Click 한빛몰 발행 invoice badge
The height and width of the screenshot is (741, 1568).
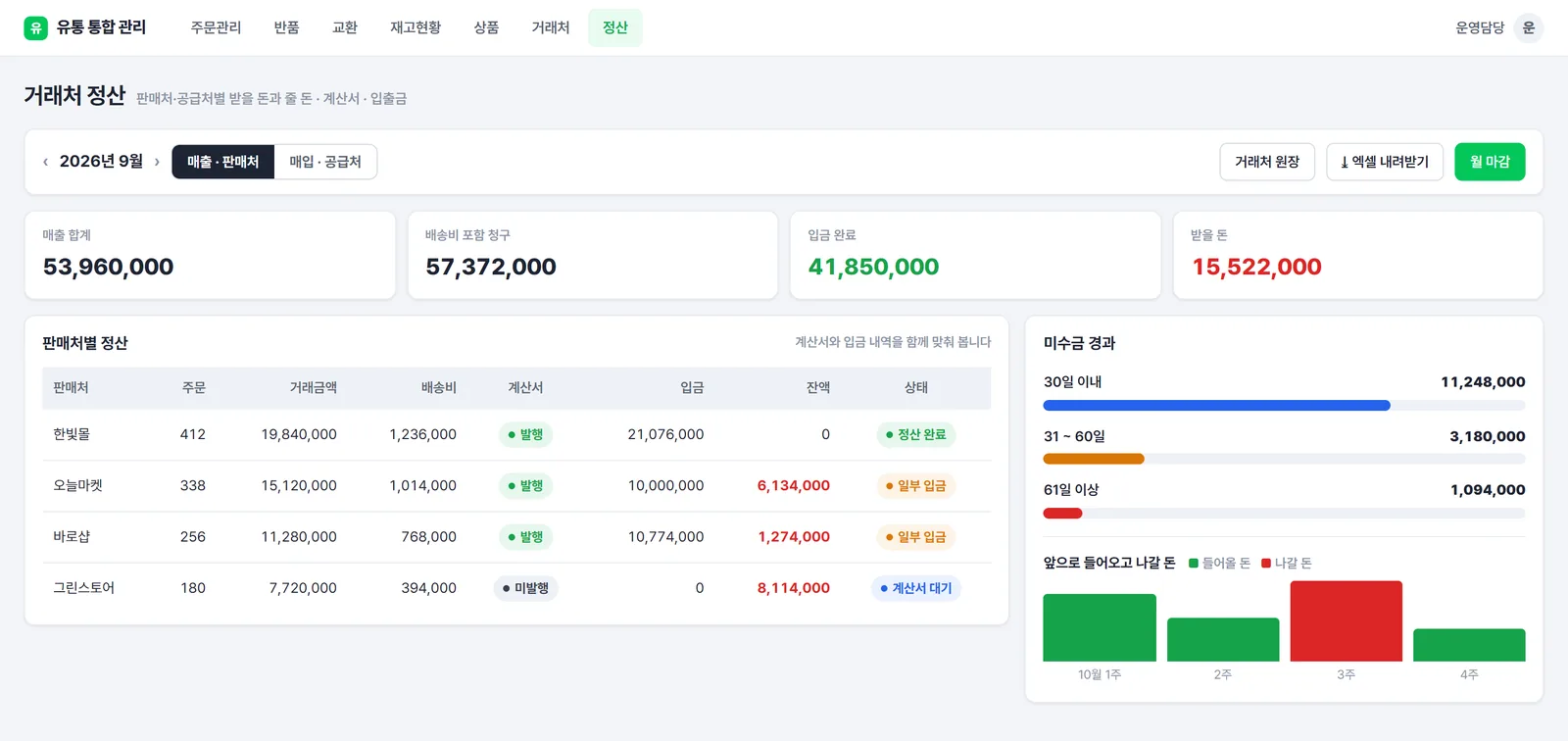pos(525,434)
